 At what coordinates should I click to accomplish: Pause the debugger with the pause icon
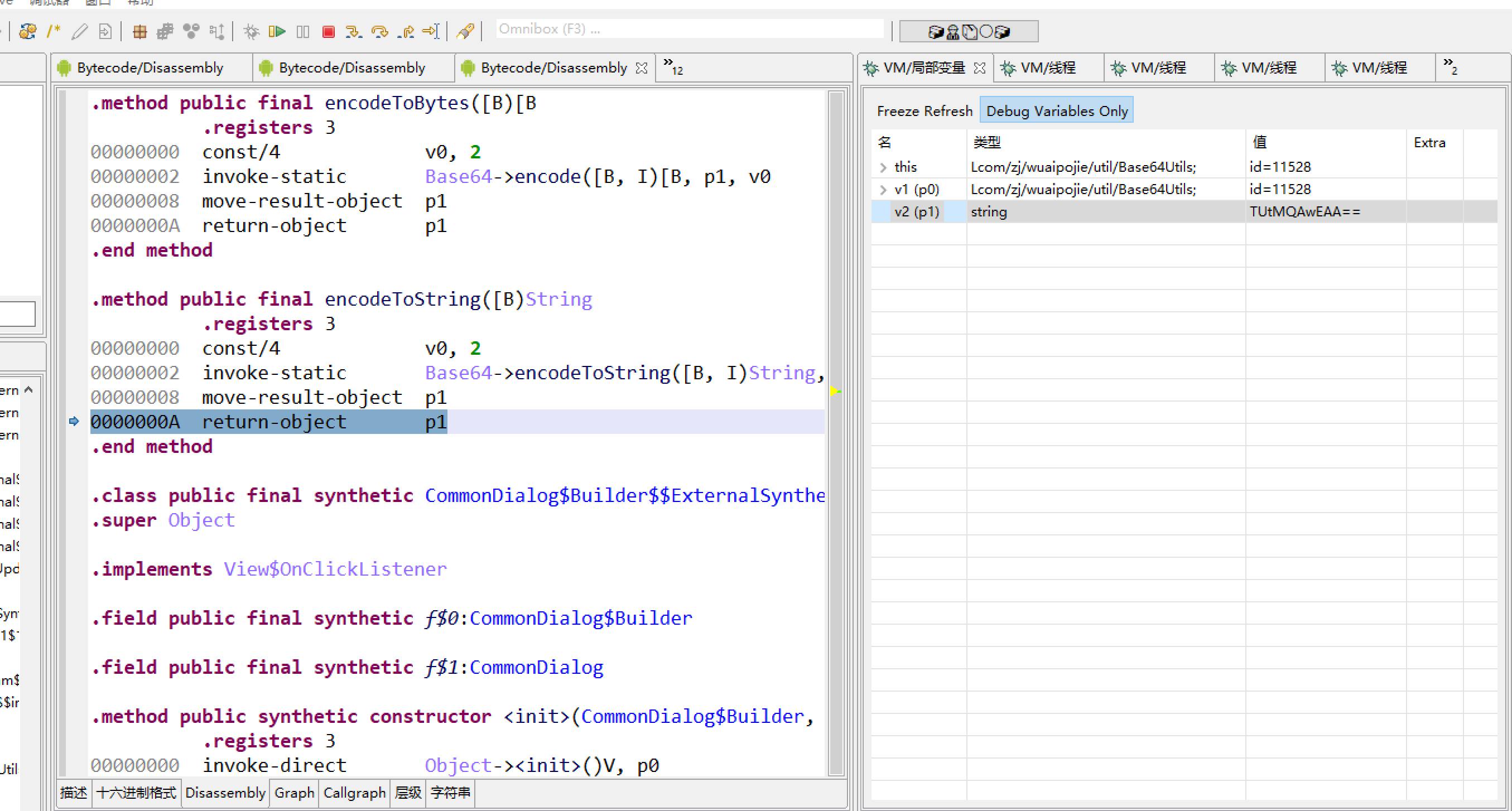pyautogui.click(x=303, y=31)
